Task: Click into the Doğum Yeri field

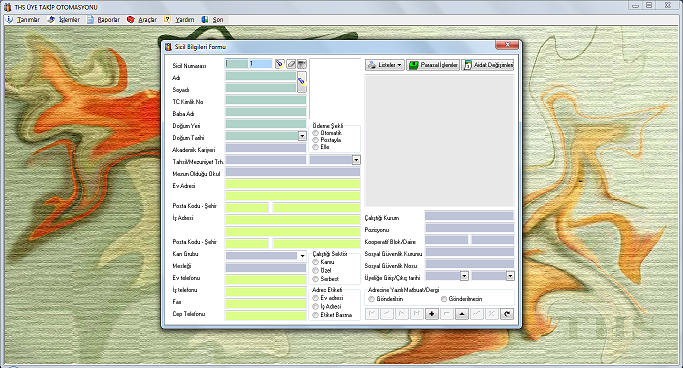Action: [266, 124]
